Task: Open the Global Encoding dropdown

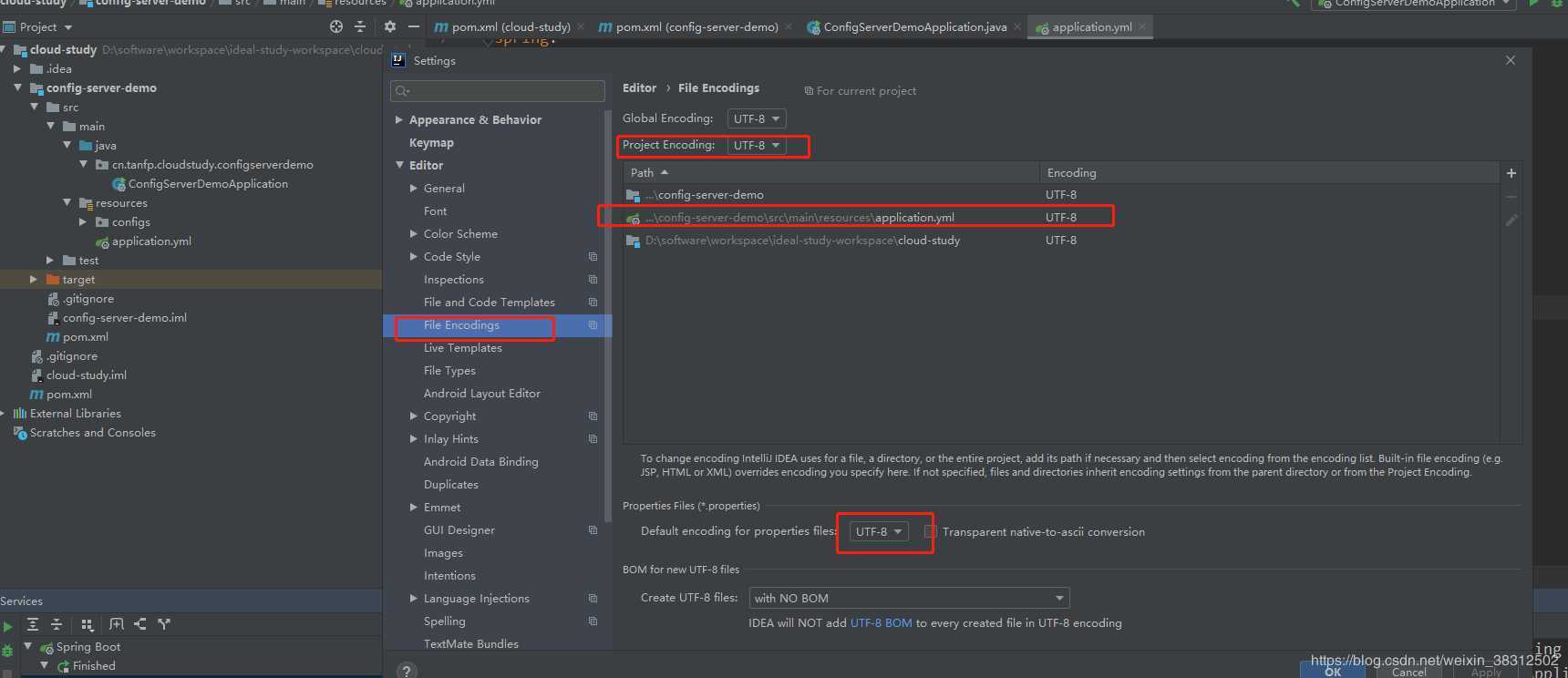Action: click(x=757, y=118)
